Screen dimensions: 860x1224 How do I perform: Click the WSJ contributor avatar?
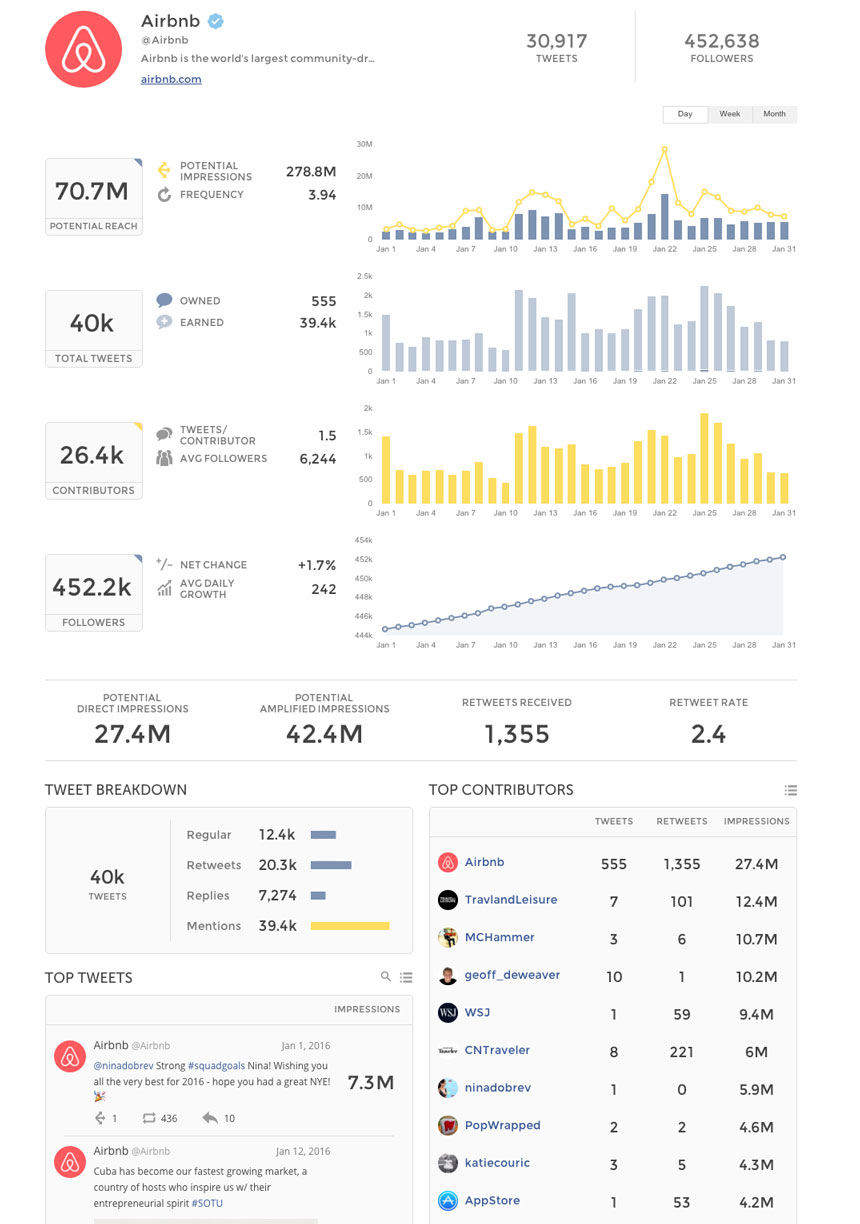coord(448,1013)
